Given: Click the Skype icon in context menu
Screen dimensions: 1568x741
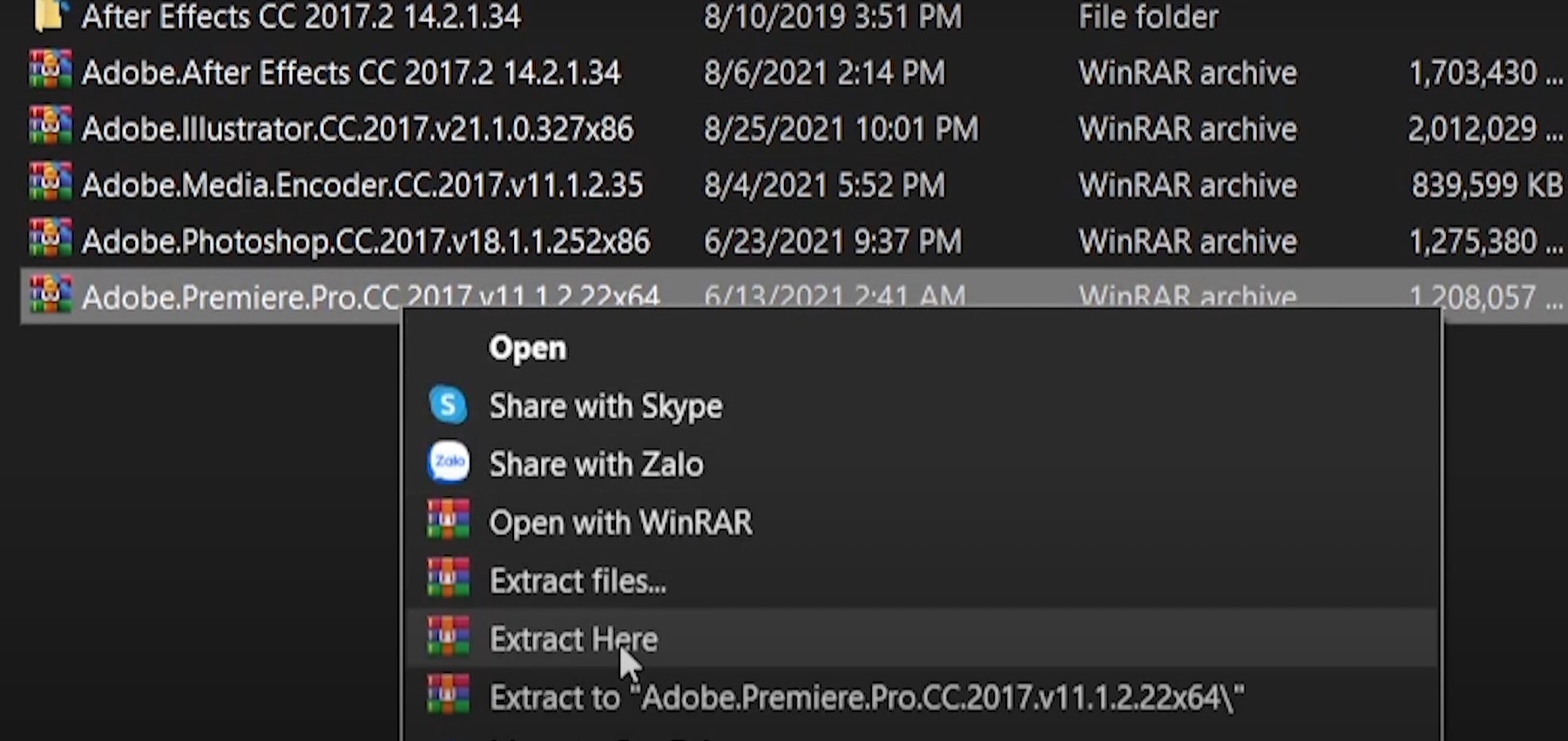Looking at the screenshot, I should click(x=448, y=405).
